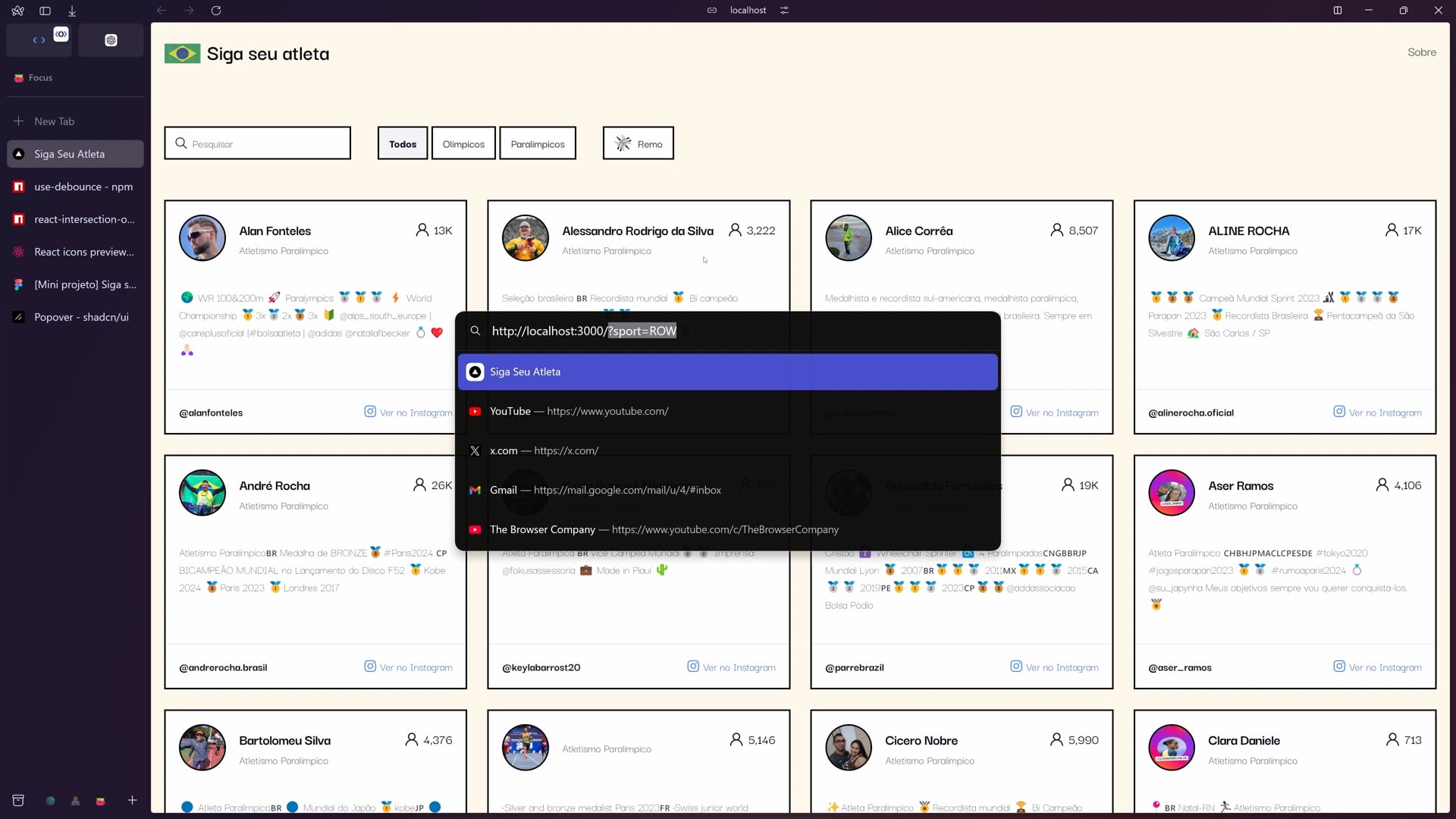Click the Arc logo menu icon

(x=17, y=11)
